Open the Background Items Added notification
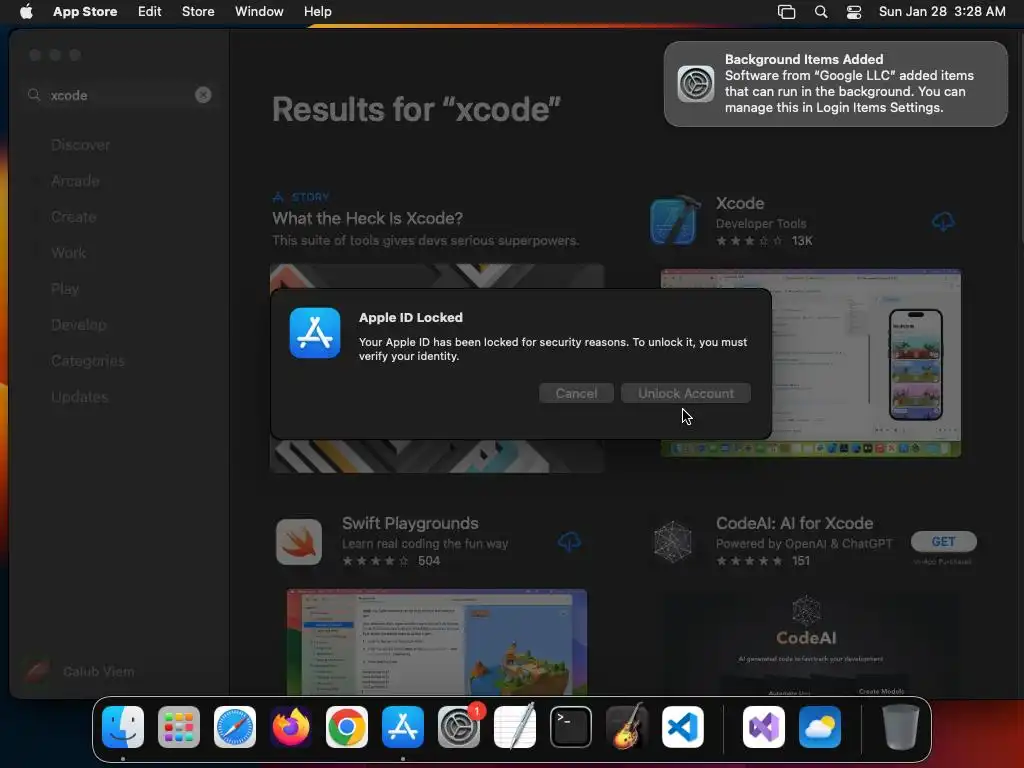The image size is (1024, 768). 835,84
